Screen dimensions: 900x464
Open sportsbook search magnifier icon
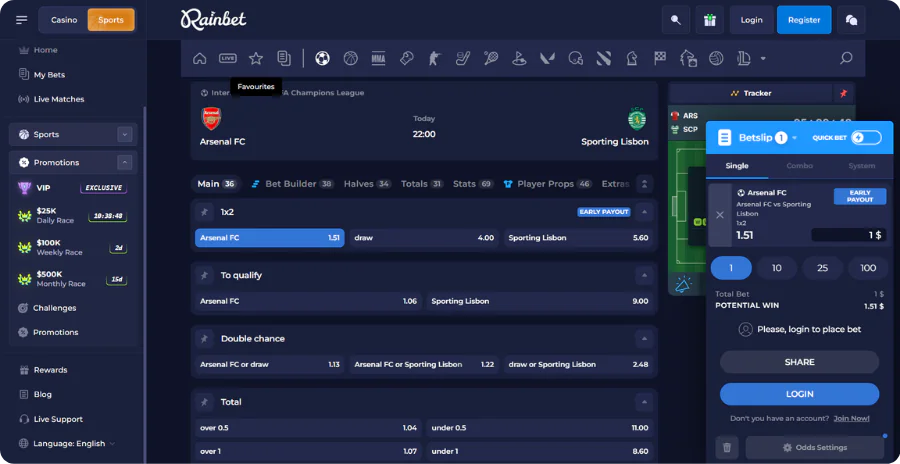(x=846, y=58)
